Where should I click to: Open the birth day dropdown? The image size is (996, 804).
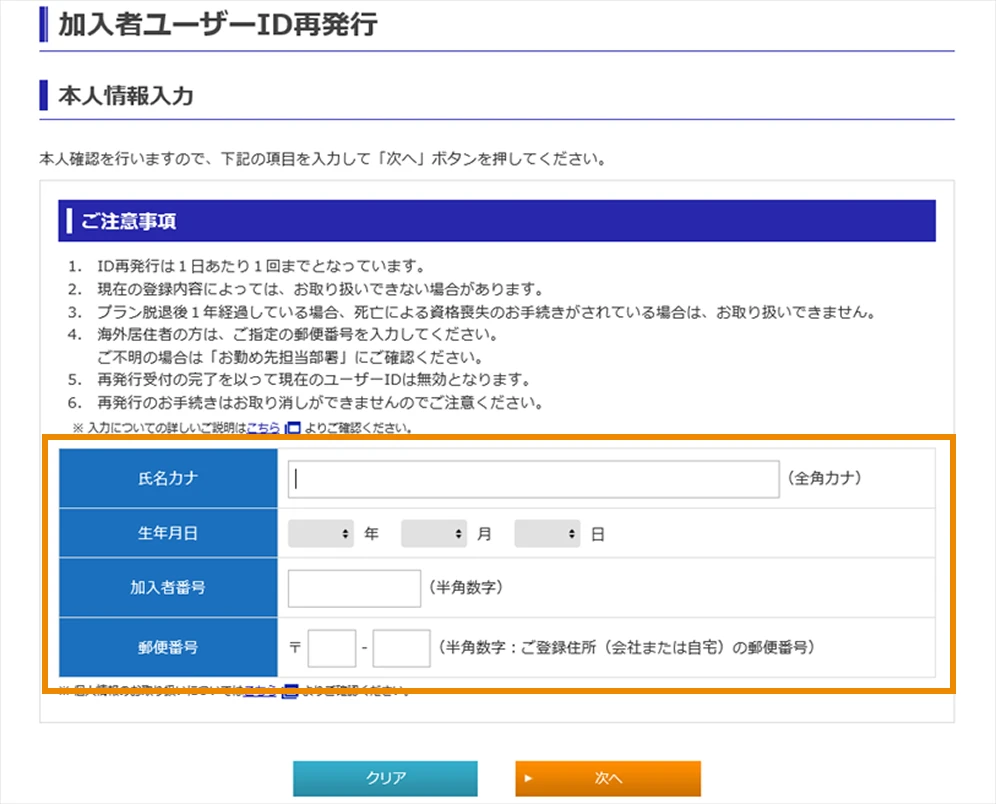pyautogui.click(x=546, y=533)
